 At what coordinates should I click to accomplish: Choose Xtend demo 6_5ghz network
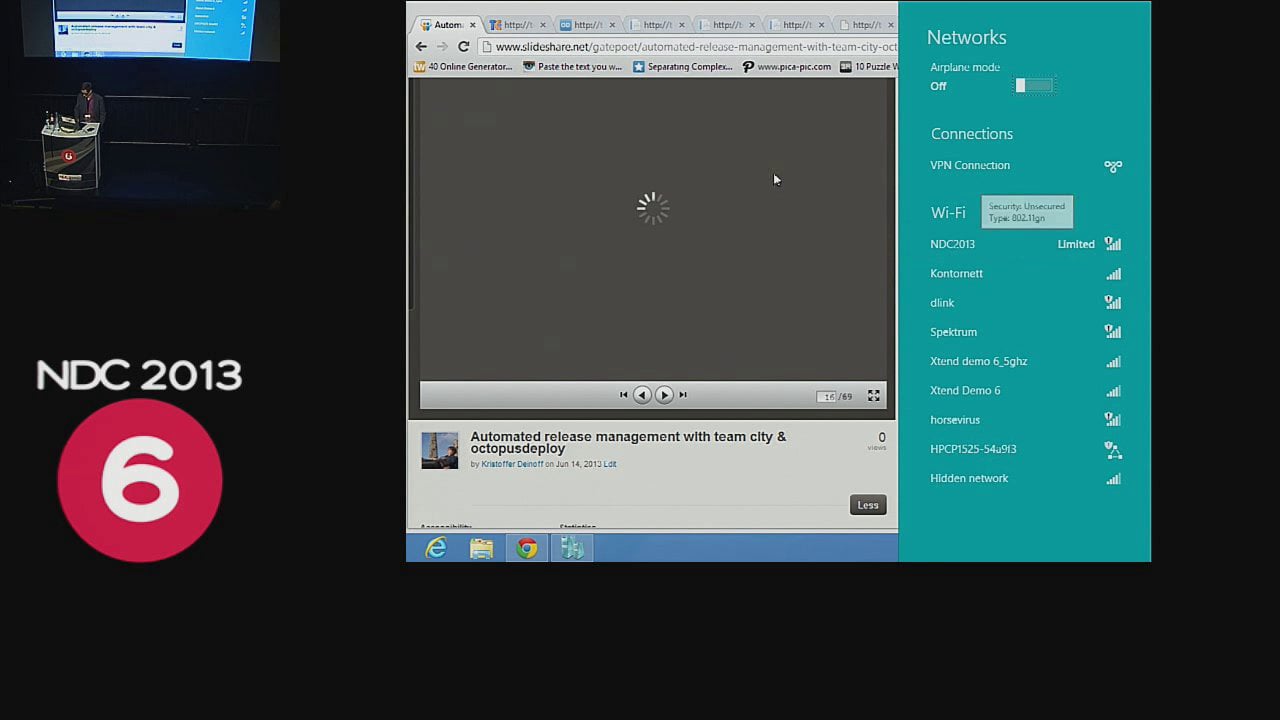point(1025,361)
